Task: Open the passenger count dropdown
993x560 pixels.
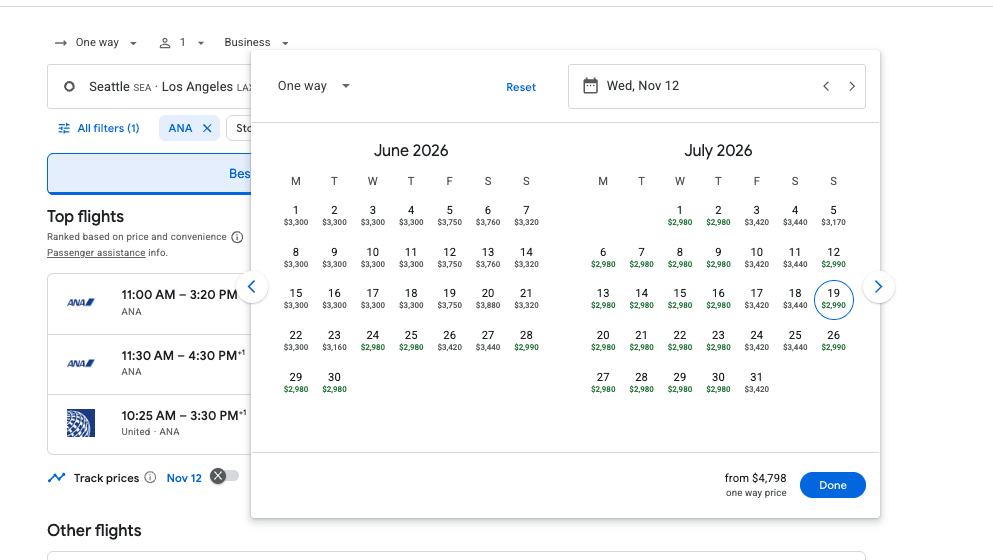Action: tap(181, 43)
